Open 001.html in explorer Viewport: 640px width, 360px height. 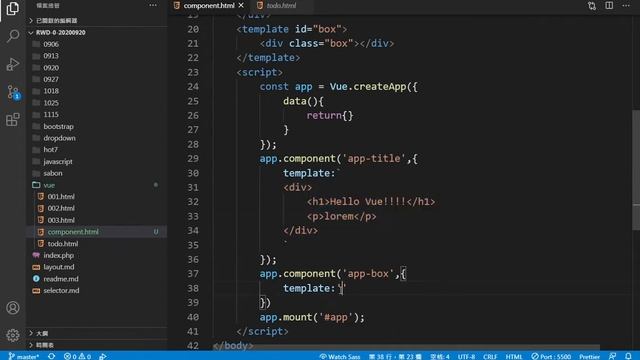[x=97, y=196]
